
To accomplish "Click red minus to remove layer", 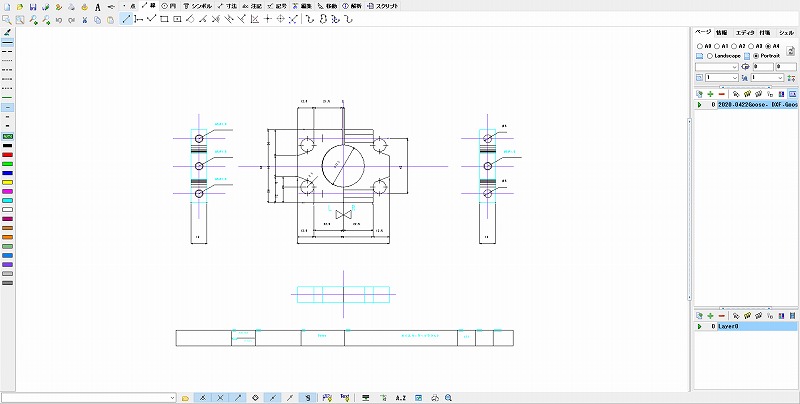I will [x=722, y=315].
